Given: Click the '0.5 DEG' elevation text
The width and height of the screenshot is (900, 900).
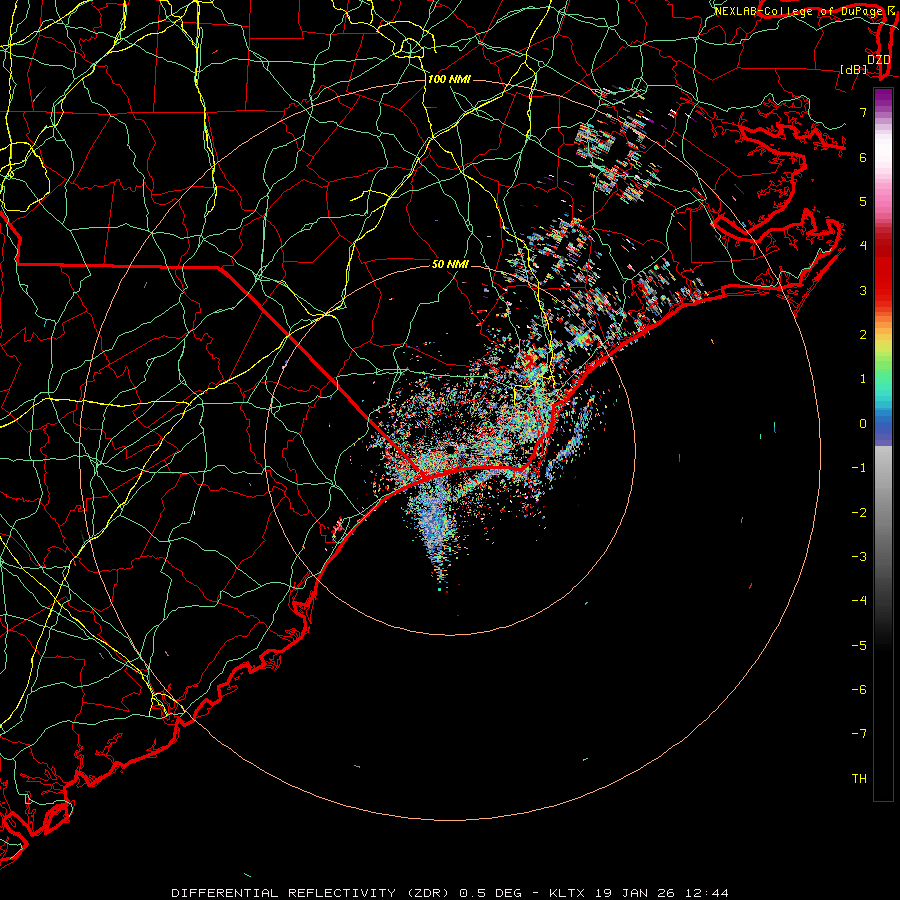Looking at the screenshot, I should pyautogui.click(x=490, y=893).
